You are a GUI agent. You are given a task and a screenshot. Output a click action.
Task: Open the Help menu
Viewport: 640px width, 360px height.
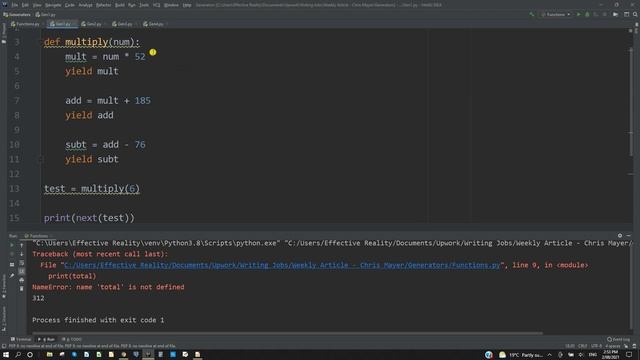click(187, 5)
